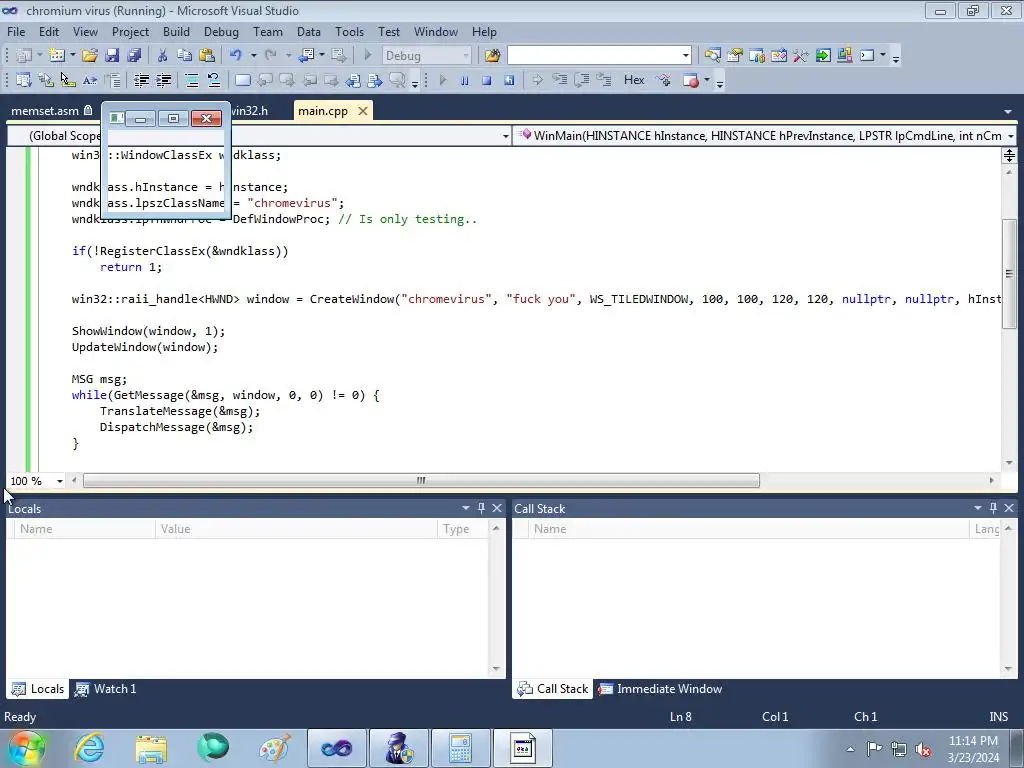Click the Breakpoints window icon with red dot
This screenshot has height=768, width=1024.
point(690,80)
